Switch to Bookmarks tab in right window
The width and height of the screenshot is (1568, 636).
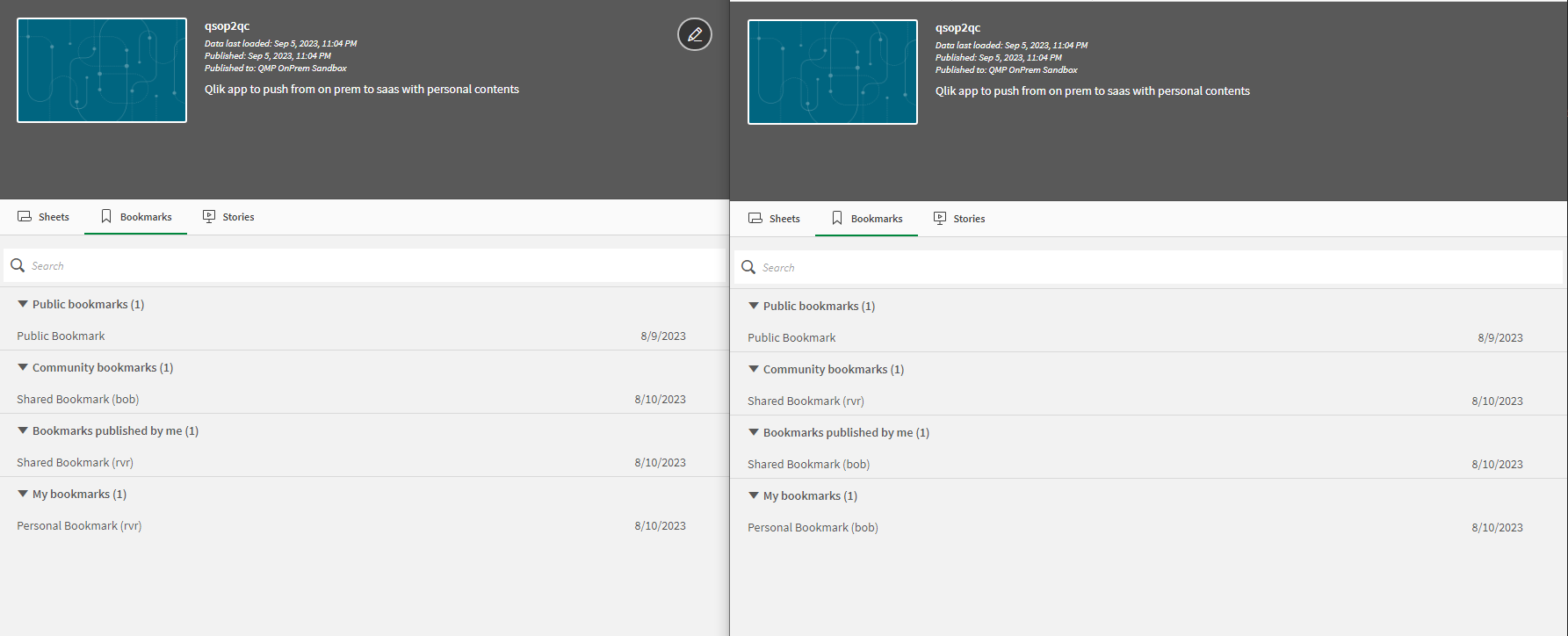click(x=867, y=219)
